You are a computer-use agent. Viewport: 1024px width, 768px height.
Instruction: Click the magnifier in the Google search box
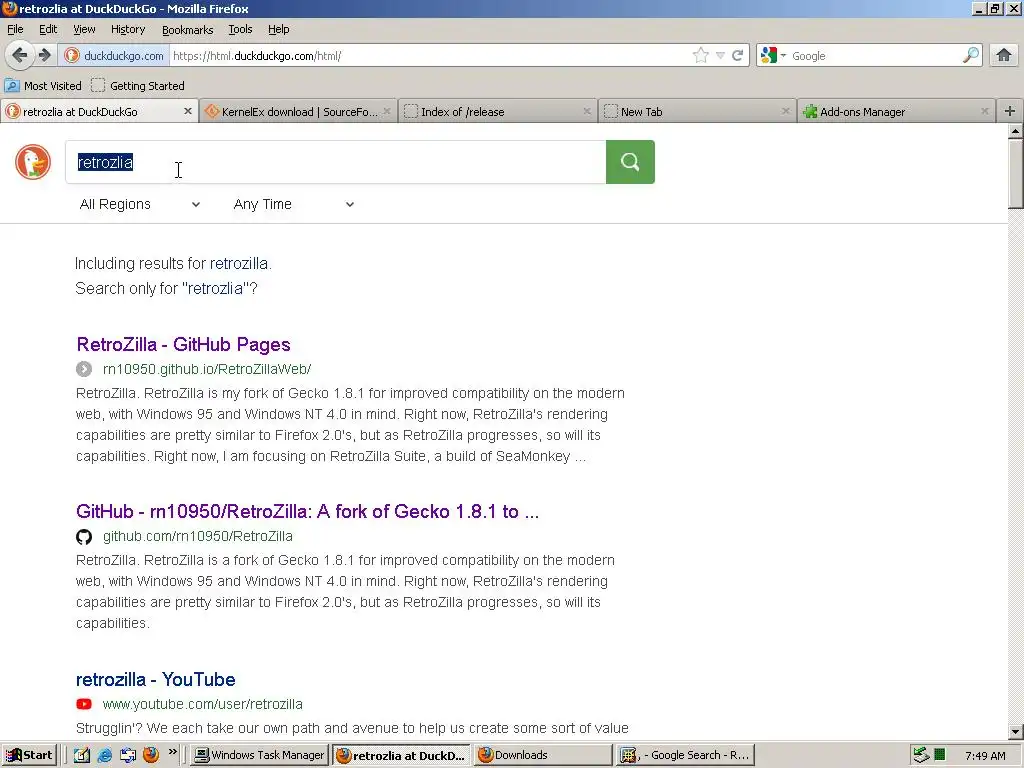click(x=971, y=56)
